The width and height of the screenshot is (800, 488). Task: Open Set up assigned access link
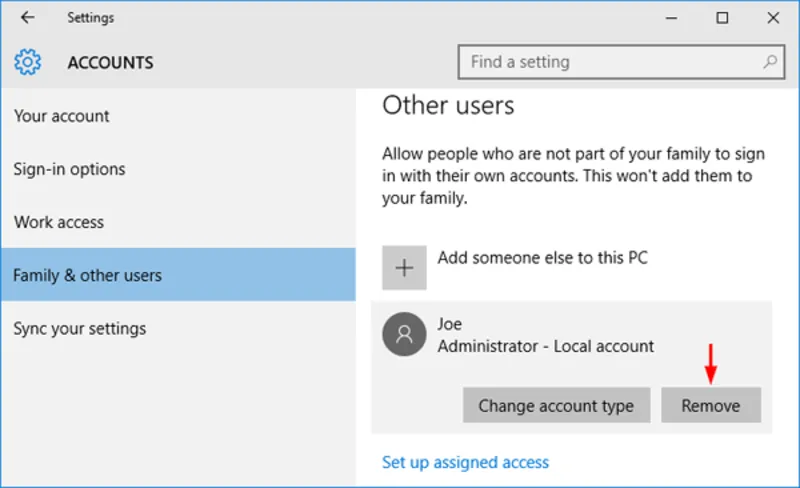click(x=465, y=462)
